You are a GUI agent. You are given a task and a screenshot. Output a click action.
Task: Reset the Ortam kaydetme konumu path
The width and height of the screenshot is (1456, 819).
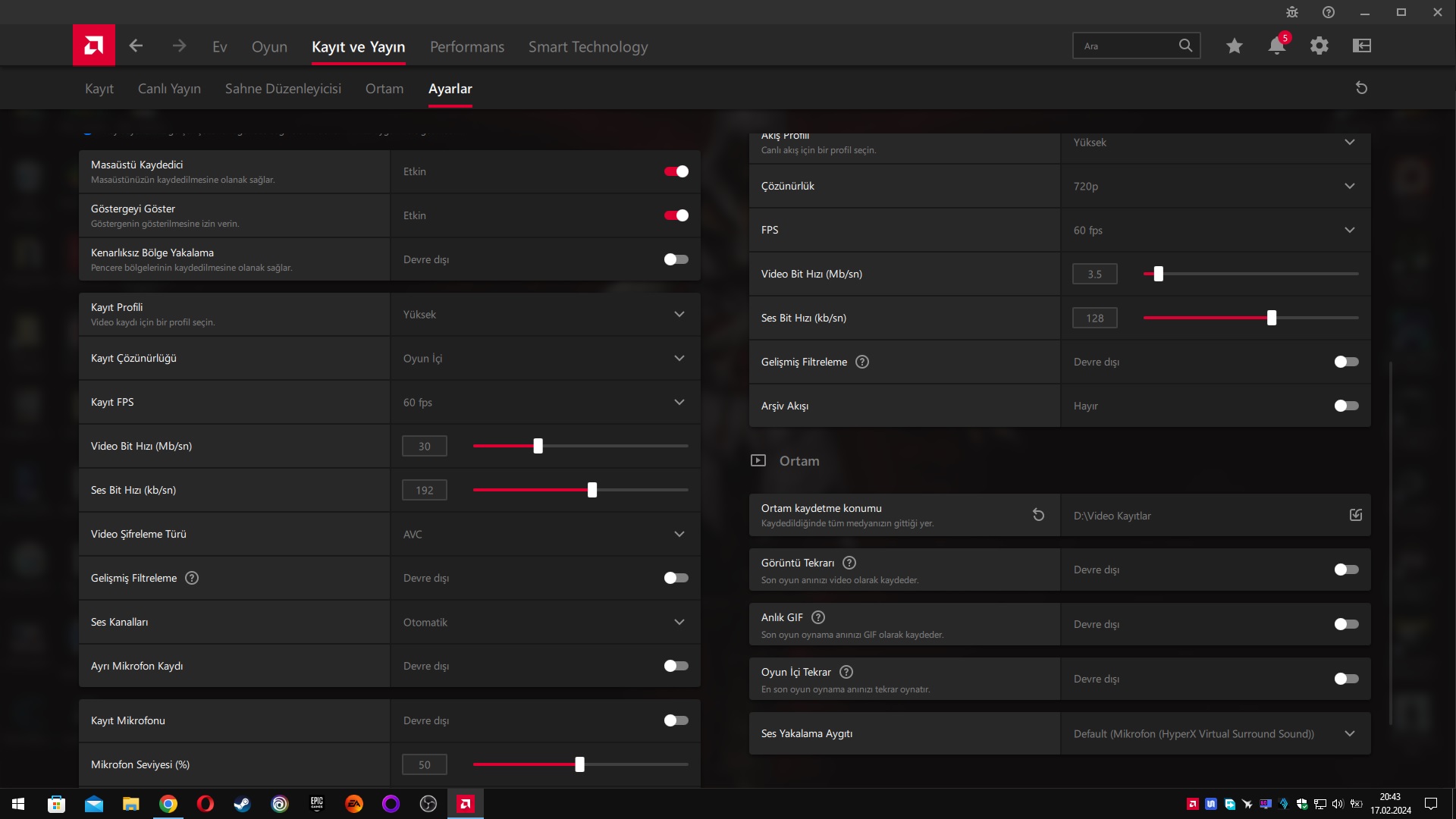pyautogui.click(x=1038, y=515)
